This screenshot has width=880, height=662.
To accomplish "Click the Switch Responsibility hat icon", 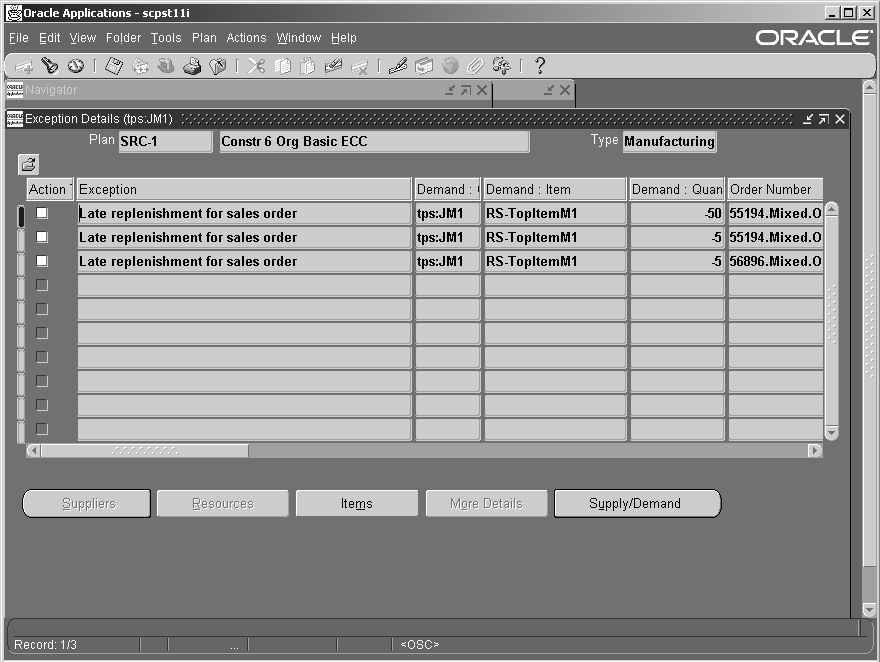I will pos(166,66).
